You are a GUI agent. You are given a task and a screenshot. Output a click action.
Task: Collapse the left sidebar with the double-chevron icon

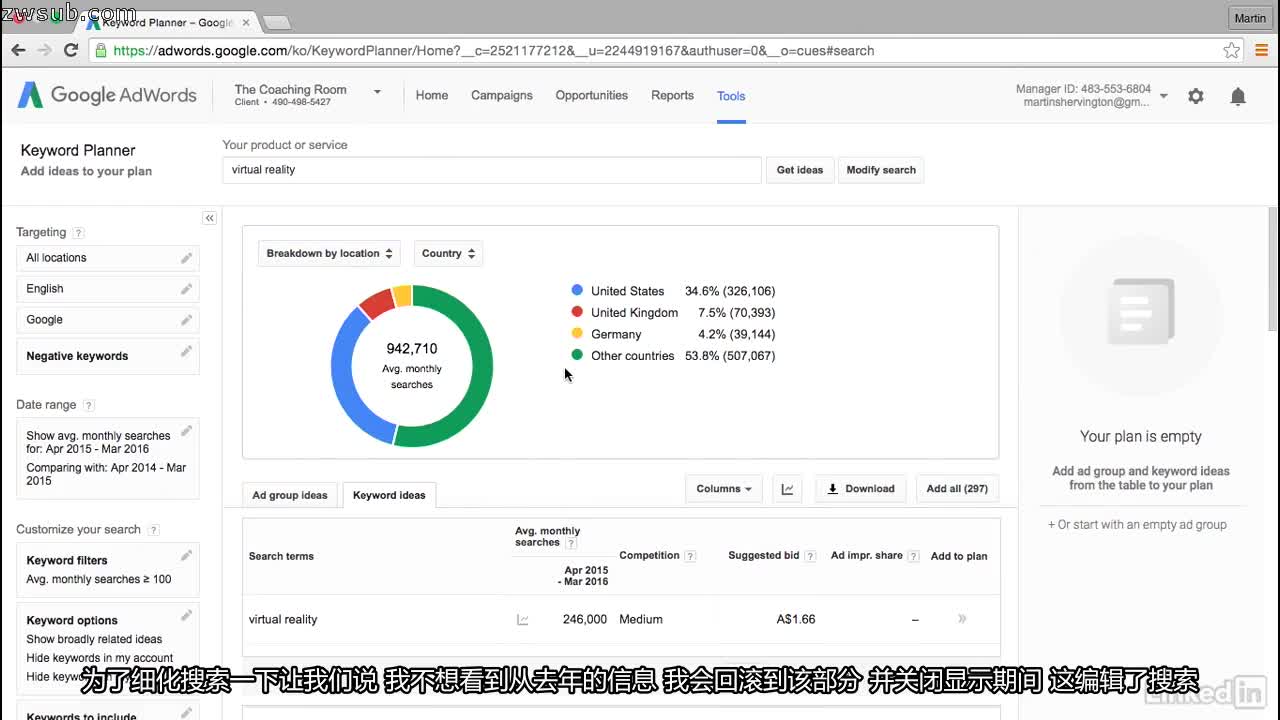click(x=209, y=218)
